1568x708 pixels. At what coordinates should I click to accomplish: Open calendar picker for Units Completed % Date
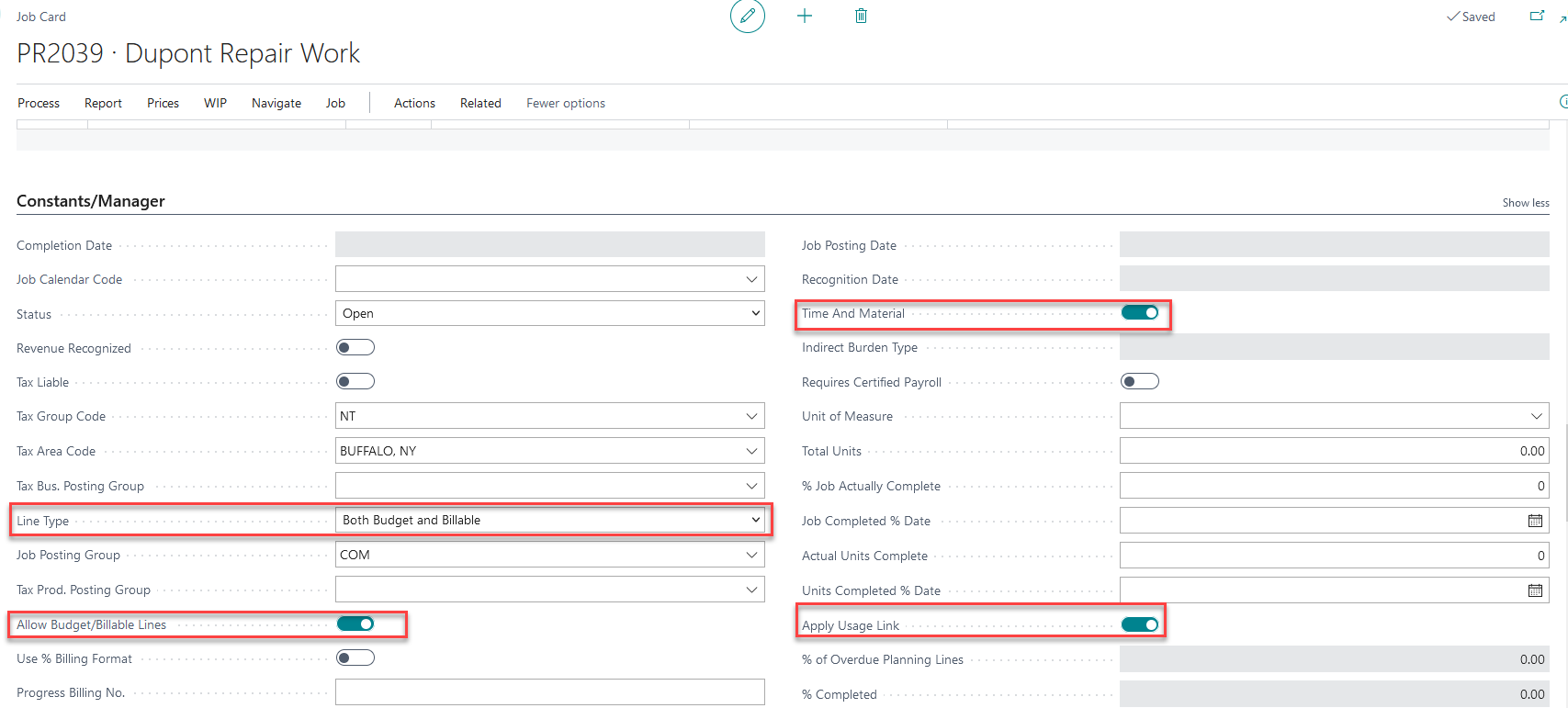click(x=1534, y=590)
